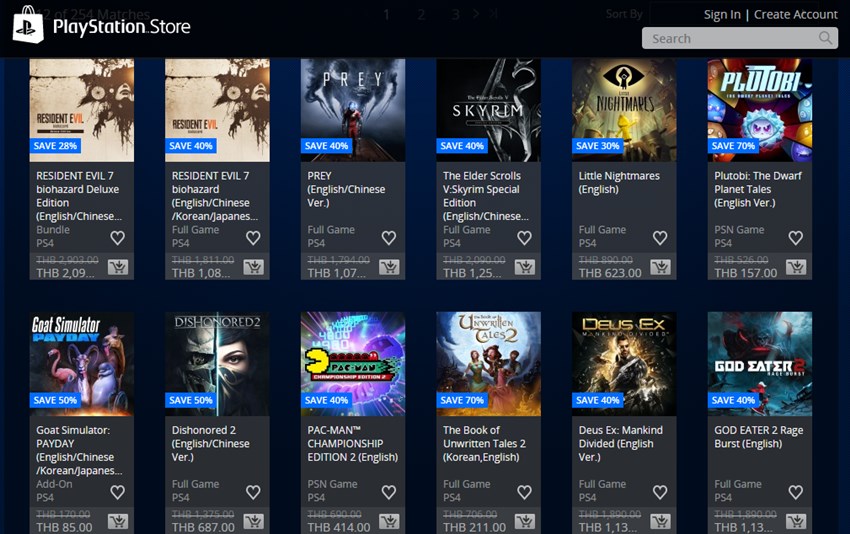Open Goat Simulator PAYDAY cover image
This screenshot has width=850, height=534.
[x=81, y=364]
